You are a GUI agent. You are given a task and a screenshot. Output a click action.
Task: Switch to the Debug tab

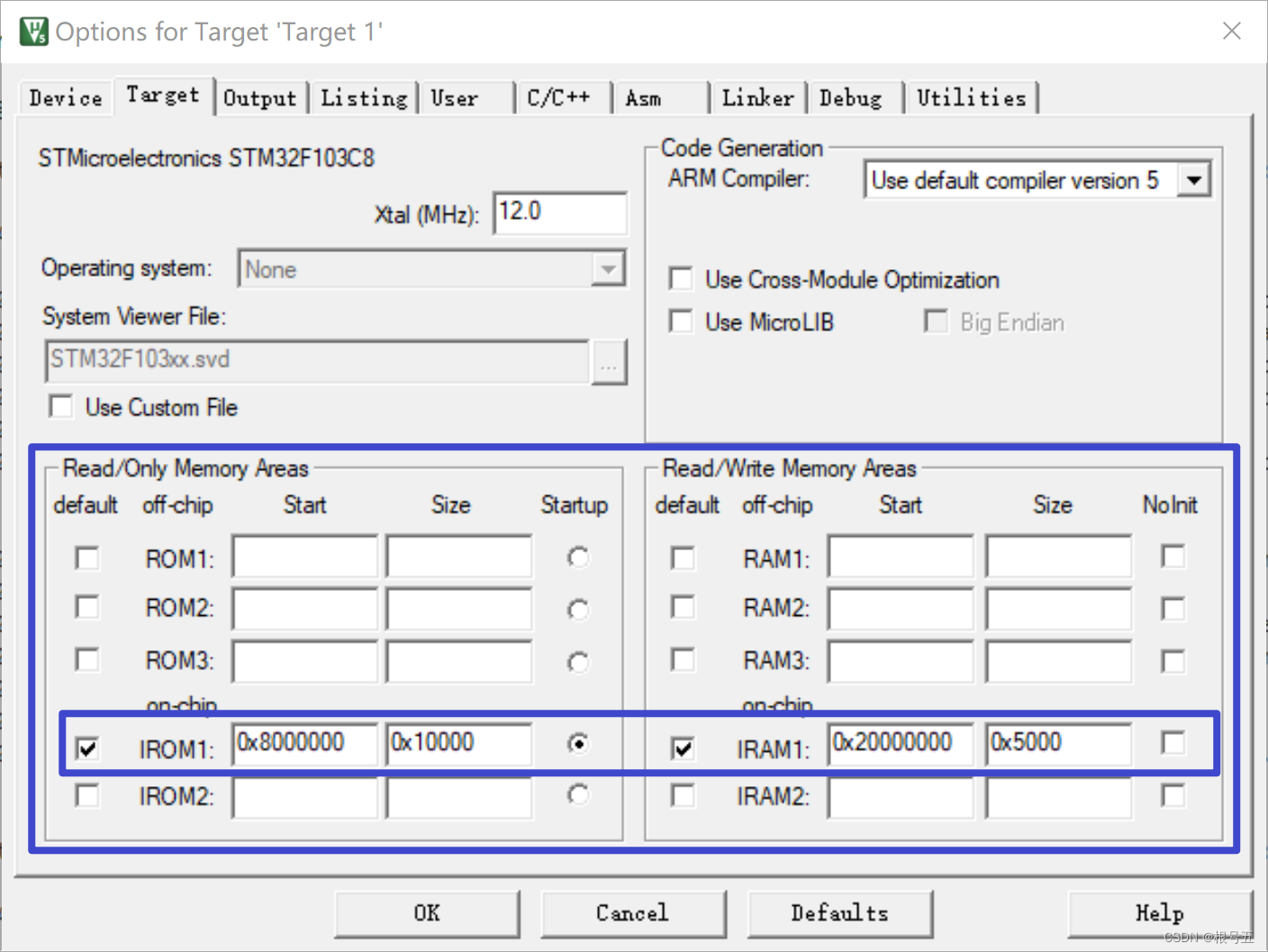click(x=850, y=97)
